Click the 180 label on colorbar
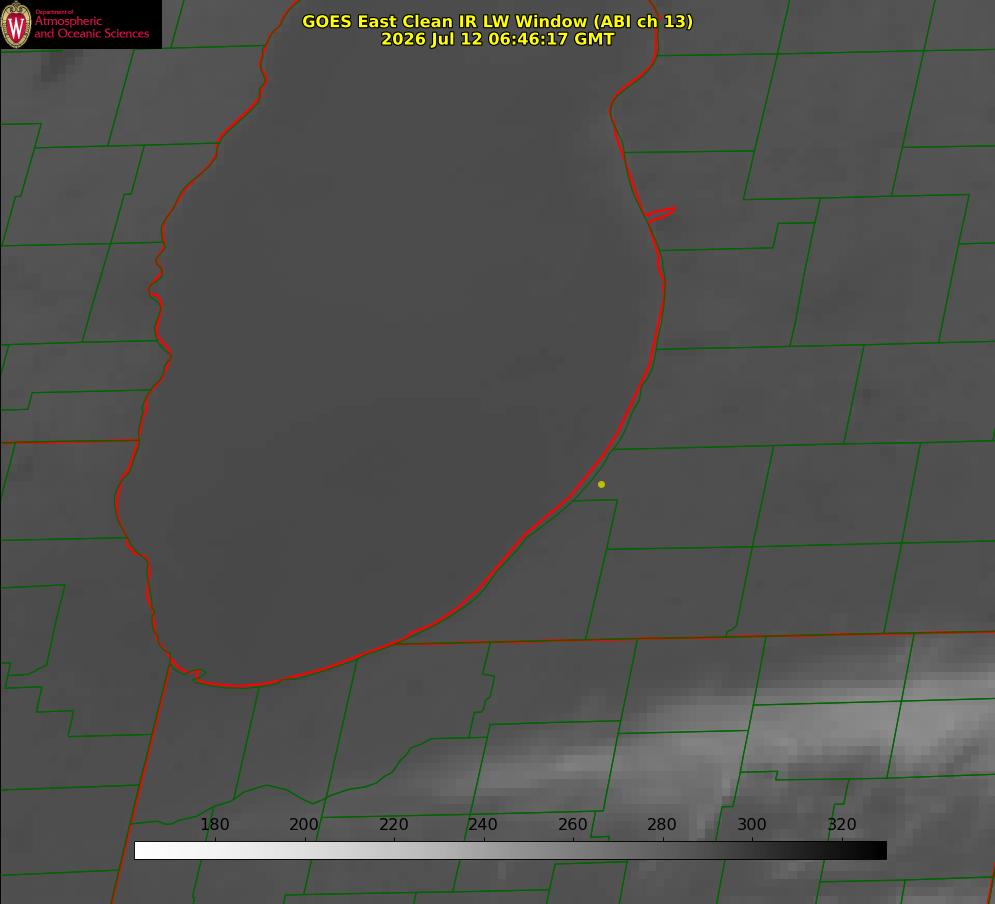This screenshot has width=995, height=904. point(214,824)
